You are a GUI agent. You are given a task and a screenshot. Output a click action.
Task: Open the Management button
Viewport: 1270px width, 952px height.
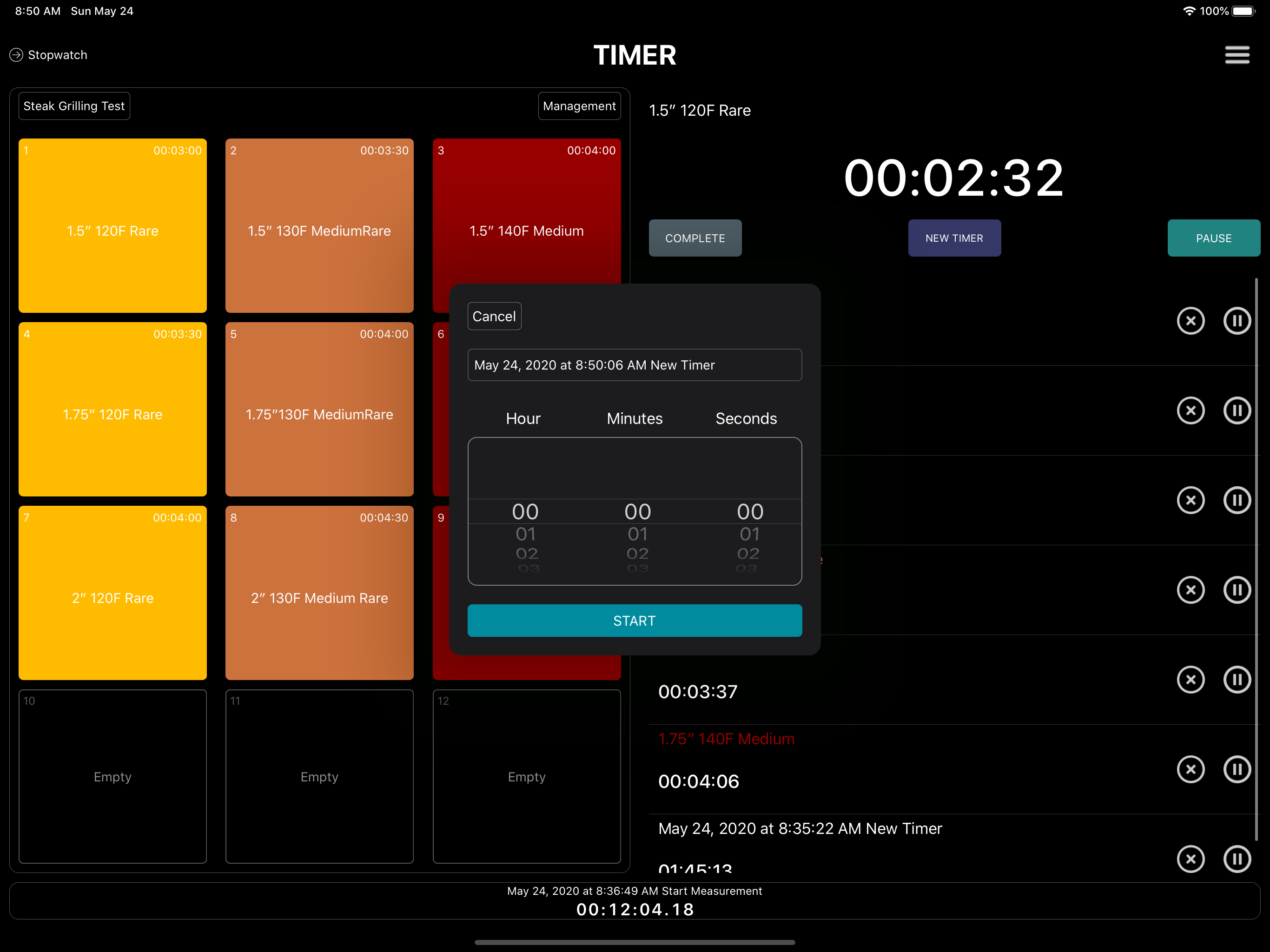[579, 106]
